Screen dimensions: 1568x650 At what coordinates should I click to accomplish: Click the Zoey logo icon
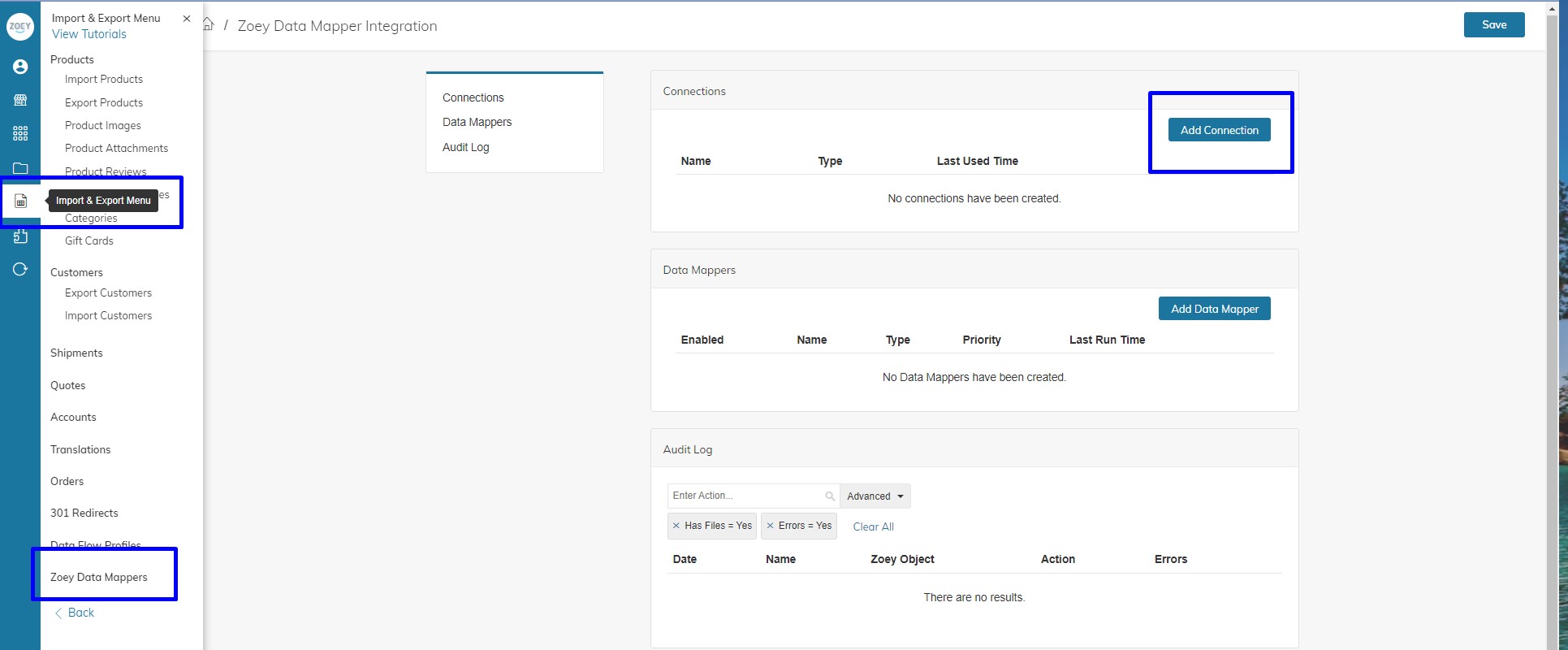point(19,27)
